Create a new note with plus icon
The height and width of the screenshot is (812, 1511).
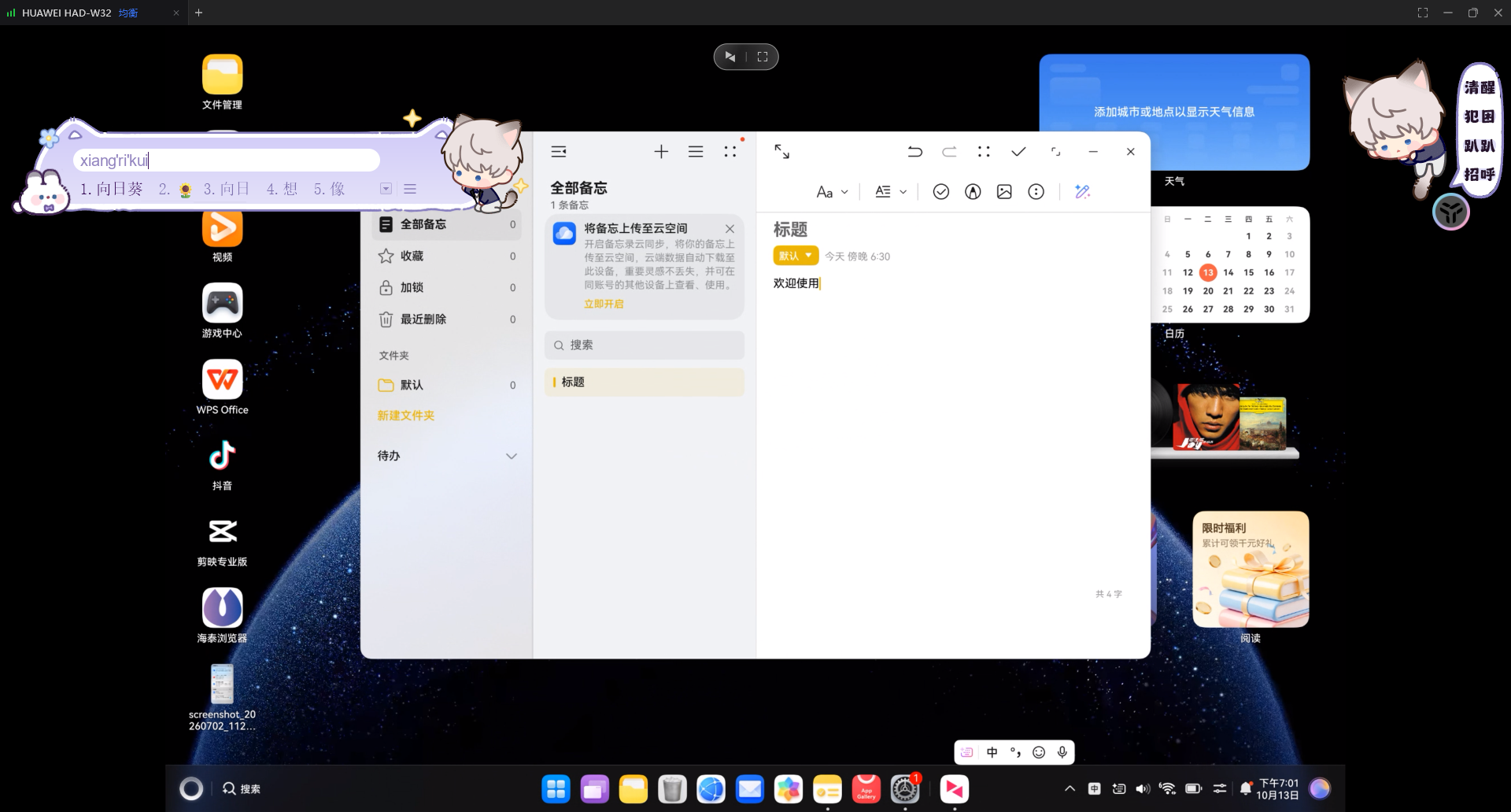661,152
